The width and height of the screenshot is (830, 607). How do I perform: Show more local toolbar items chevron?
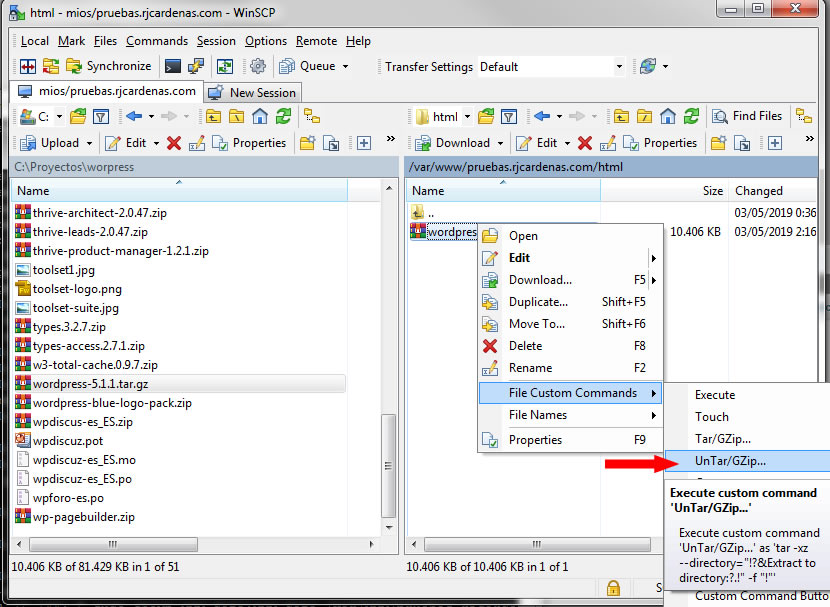(x=391, y=139)
